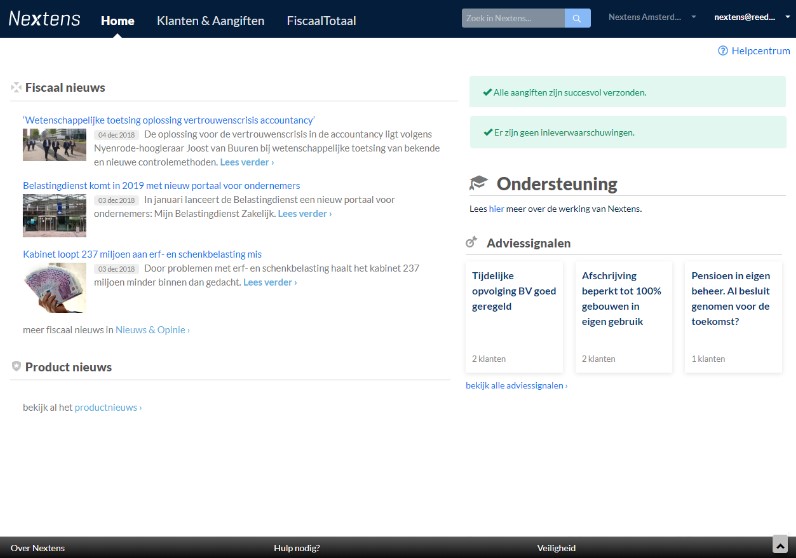This screenshot has height=558, width=796.
Task: Open Pensioen in eigen beheer card
Action: 733,317
